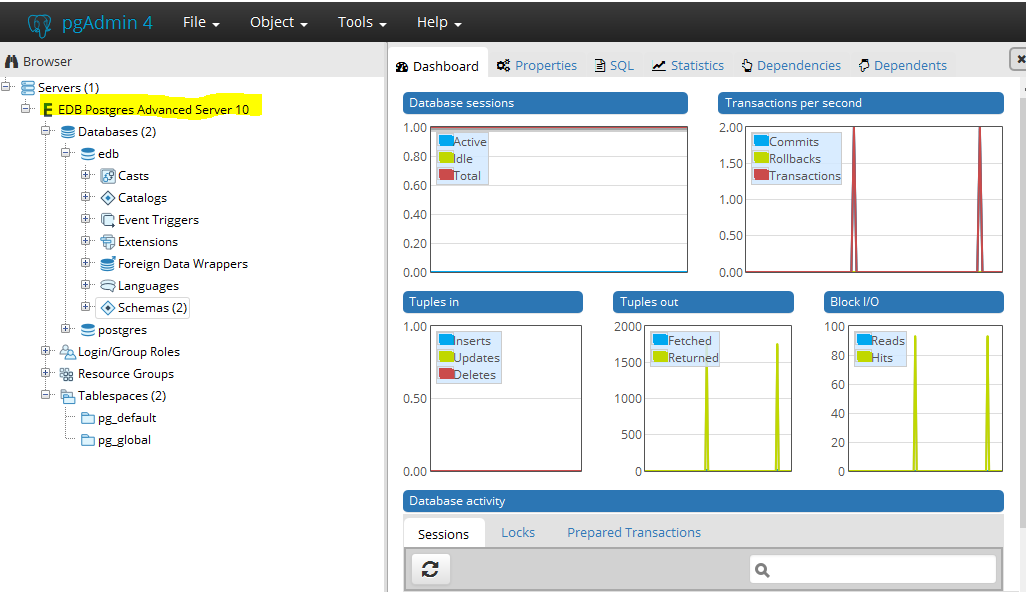1026x592 pixels.
Task: Open the File menu
Action: point(201,22)
